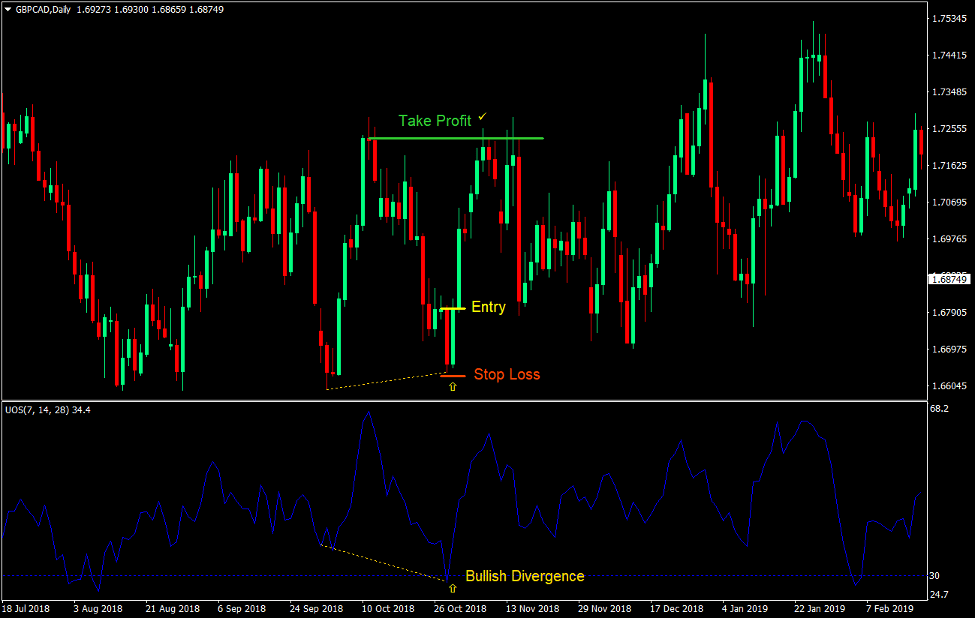This screenshot has height=618, width=977.
Task: Click the Take Profit text label
Action: coord(435,120)
